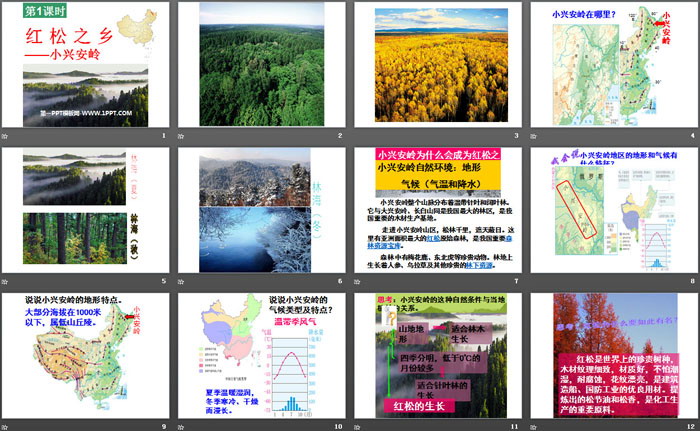The width and height of the screenshot is (700, 431).
Task: Click animation star icon under slide 5
Action: point(4,281)
